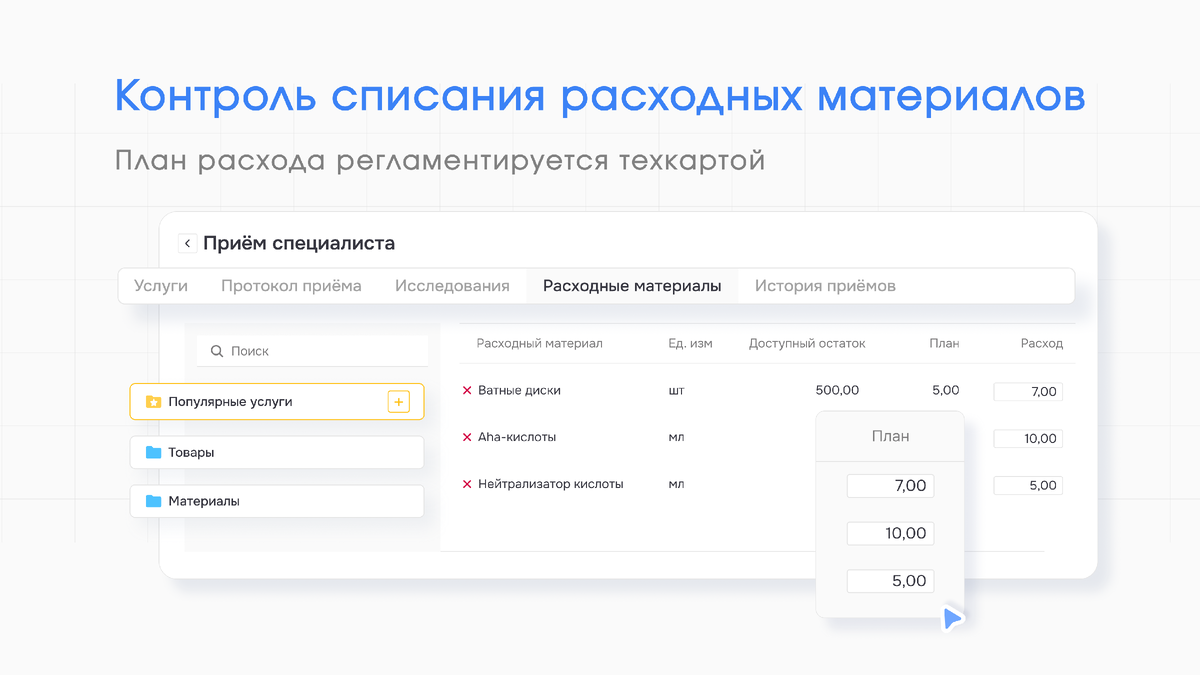This screenshot has height=675, width=1200.
Task: Open the Товары folder
Action: coord(277,452)
